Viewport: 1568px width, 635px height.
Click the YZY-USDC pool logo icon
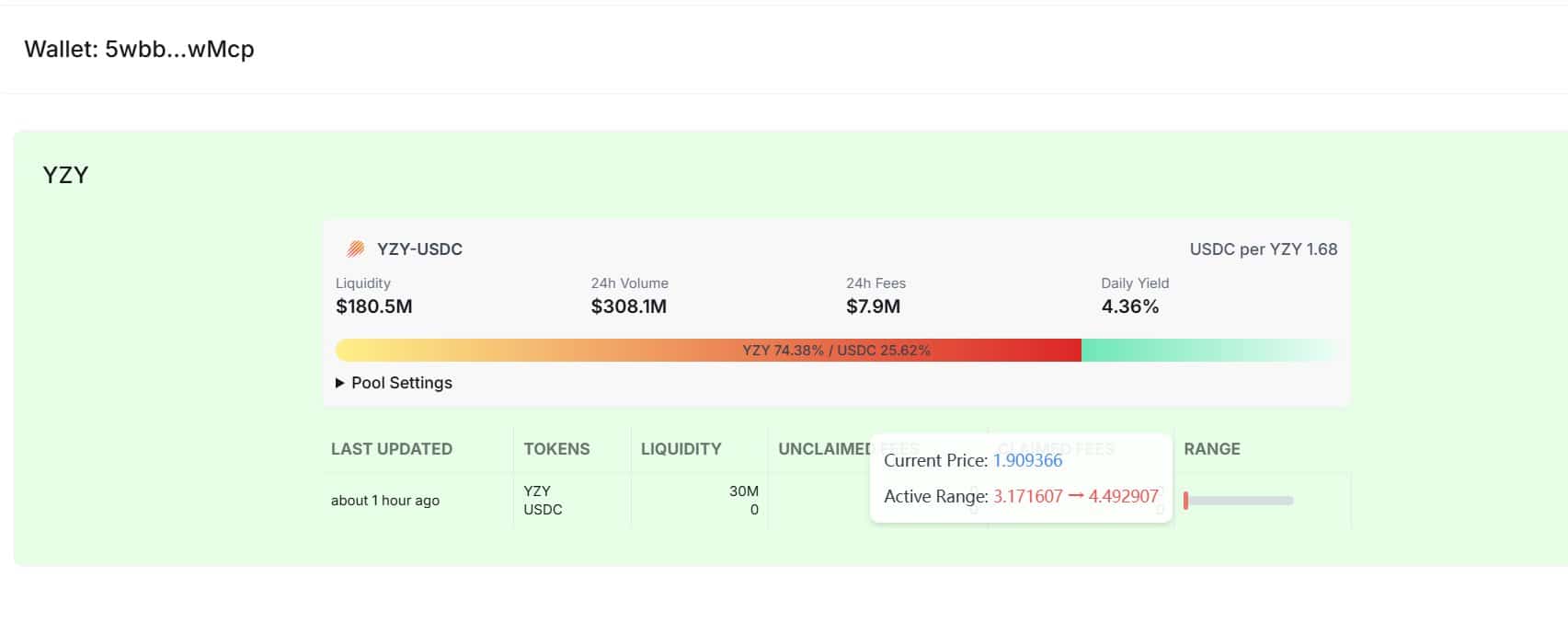click(x=355, y=248)
